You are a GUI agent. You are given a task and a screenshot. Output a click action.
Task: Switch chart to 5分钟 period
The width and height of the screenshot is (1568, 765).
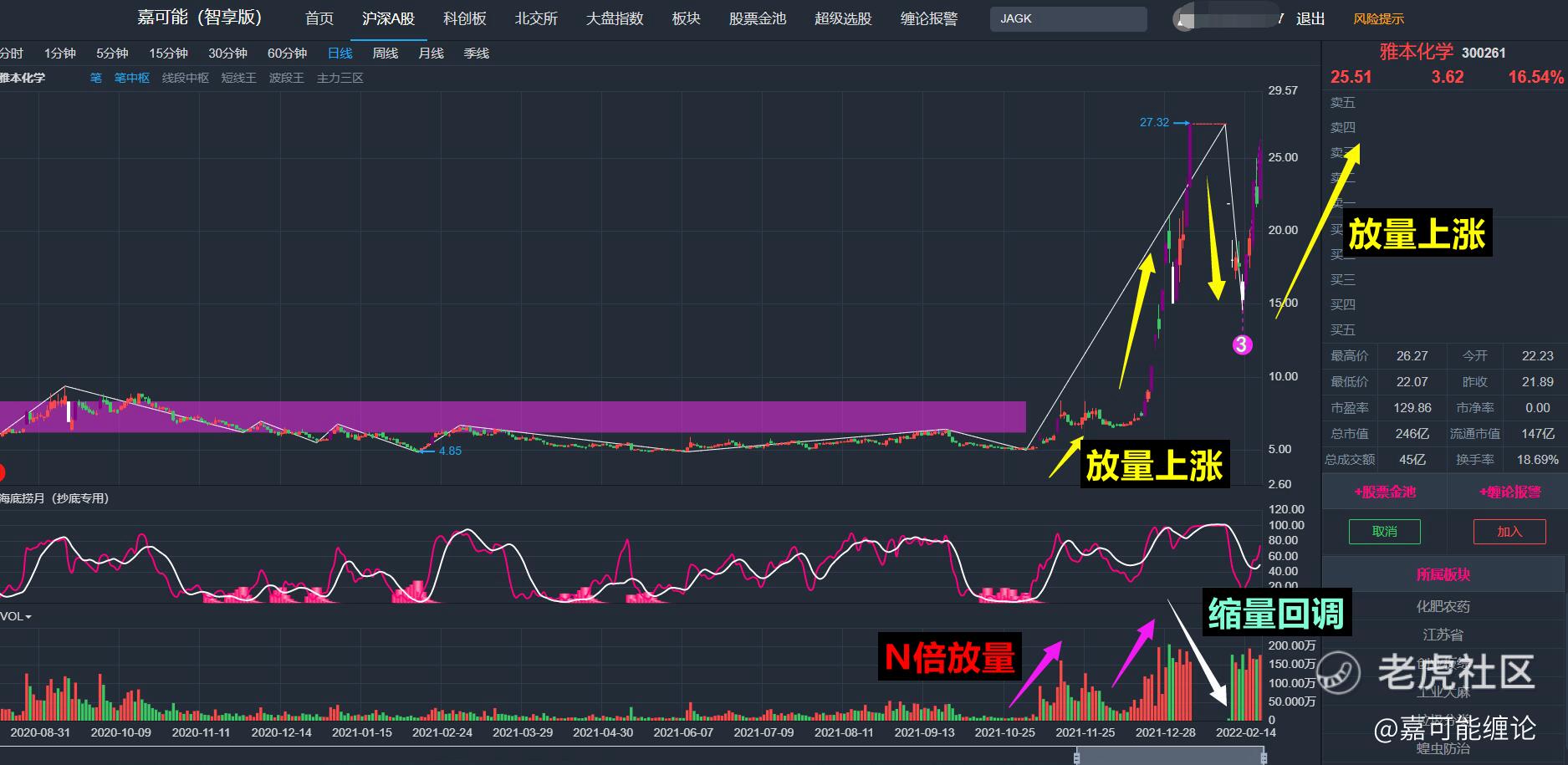coord(112,54)
